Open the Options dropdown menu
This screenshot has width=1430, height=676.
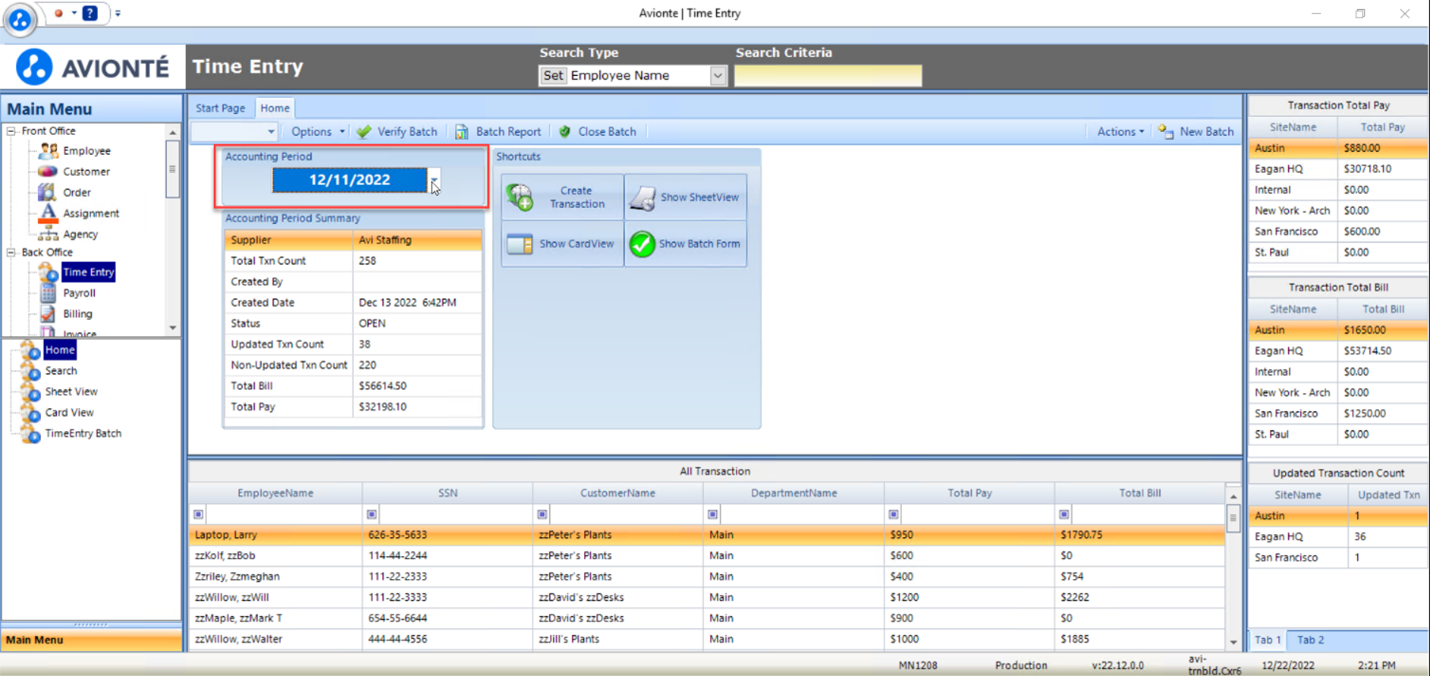pyautogui.click(x=318, y=132)
